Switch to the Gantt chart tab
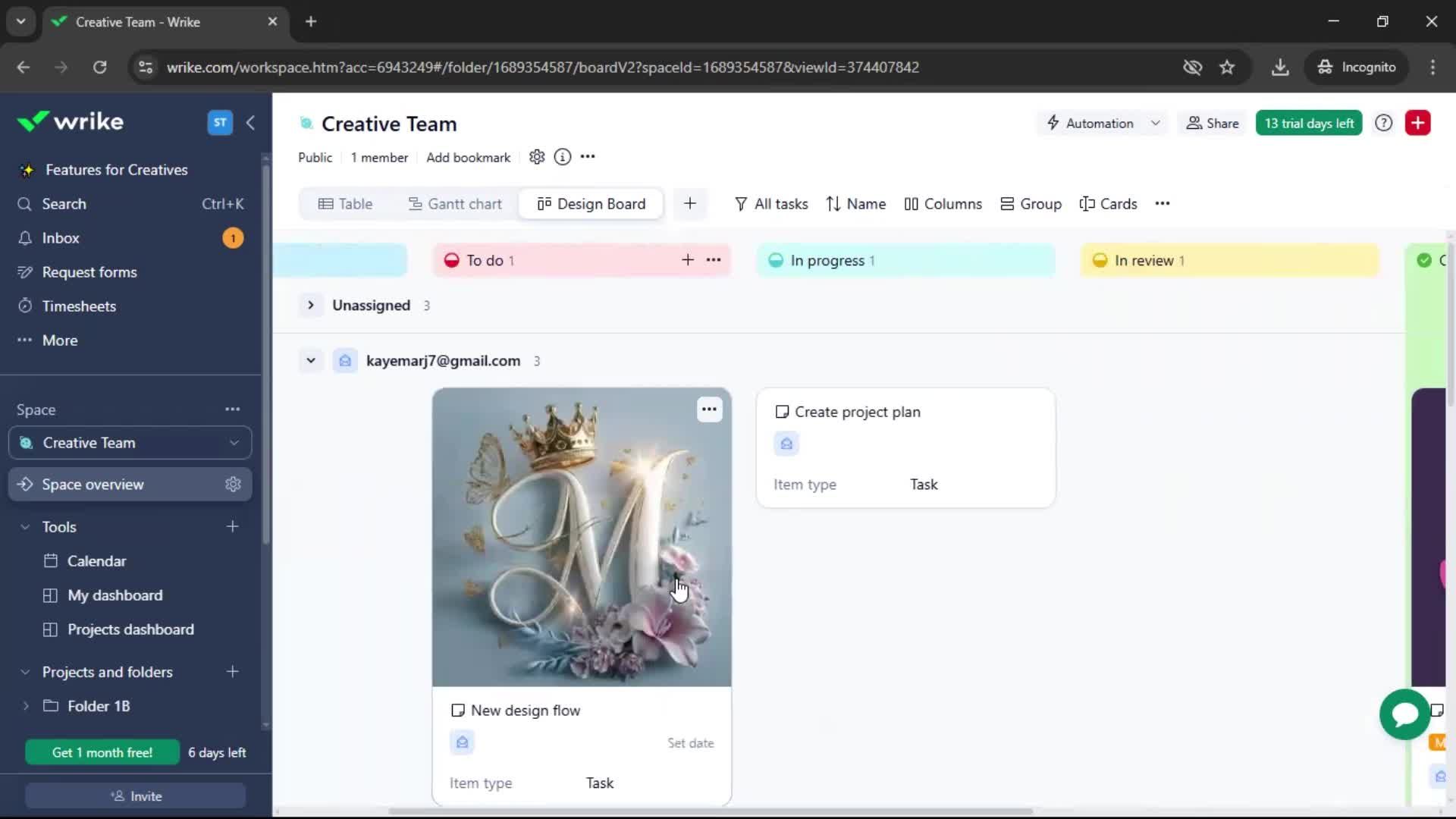Viewport: 1456px width, 819px height. tap(455, 204)
